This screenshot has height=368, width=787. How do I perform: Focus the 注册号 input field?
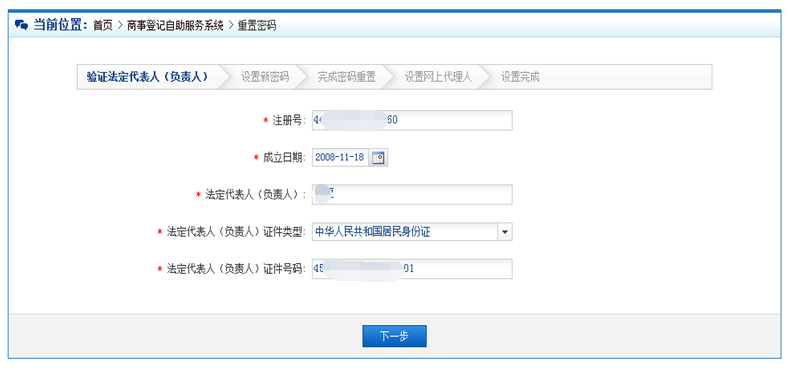pos(412,120)
